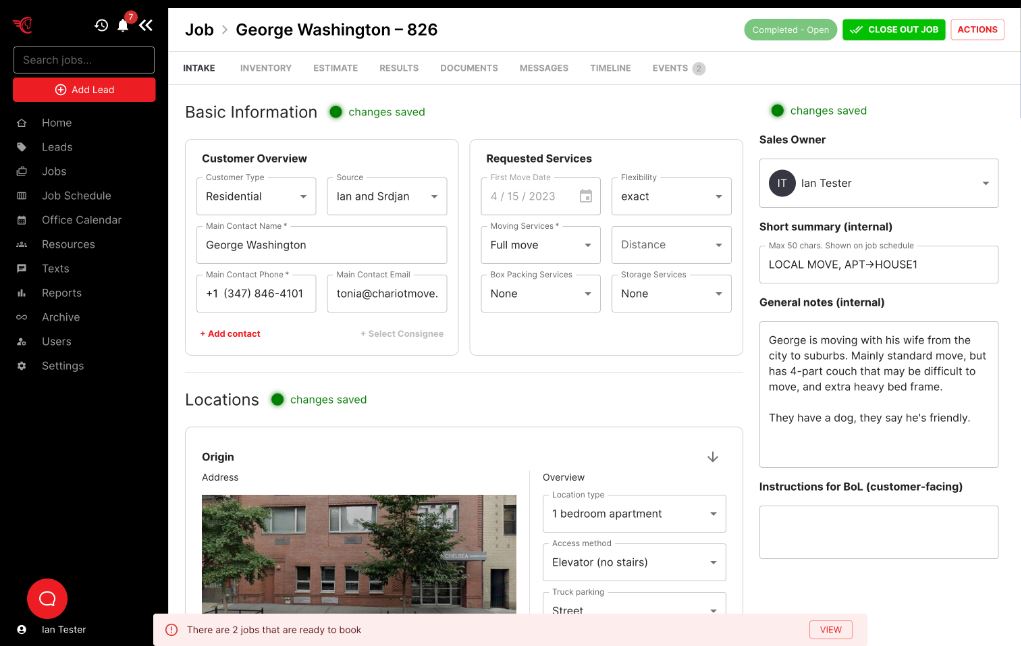Open Storage Services dropdown
This screenshot has height=646, width=1021.
click(671, 294)
